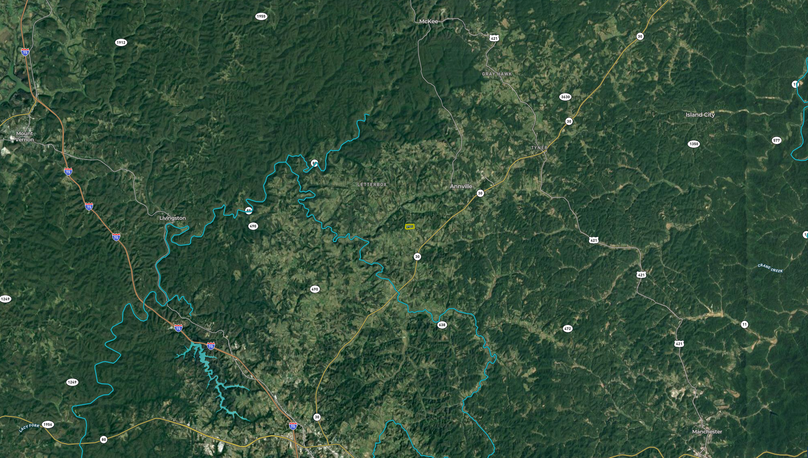Click the route 638 shield on river boundary

click(x=442, y=325)
